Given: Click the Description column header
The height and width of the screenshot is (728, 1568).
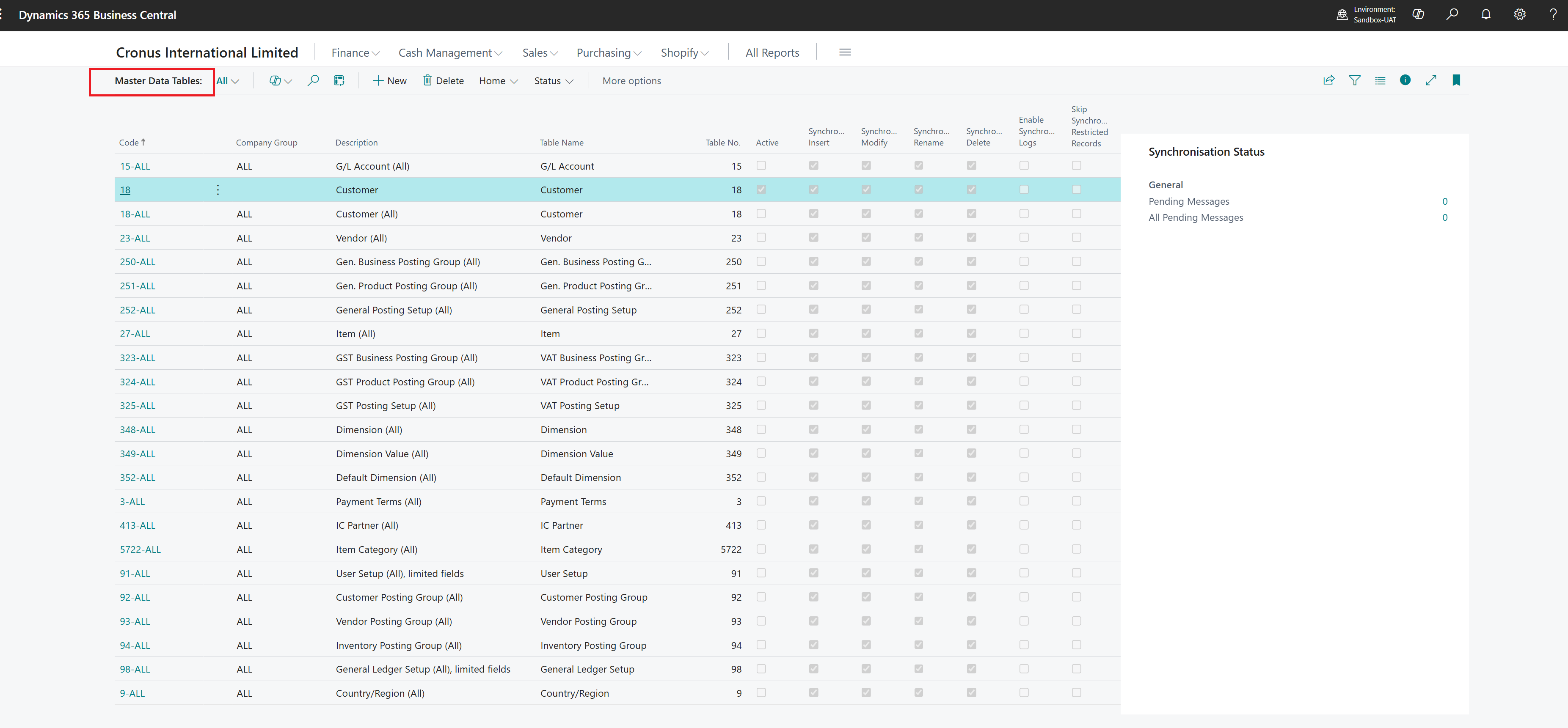Looking at the screenshot, I should (356, 142).
